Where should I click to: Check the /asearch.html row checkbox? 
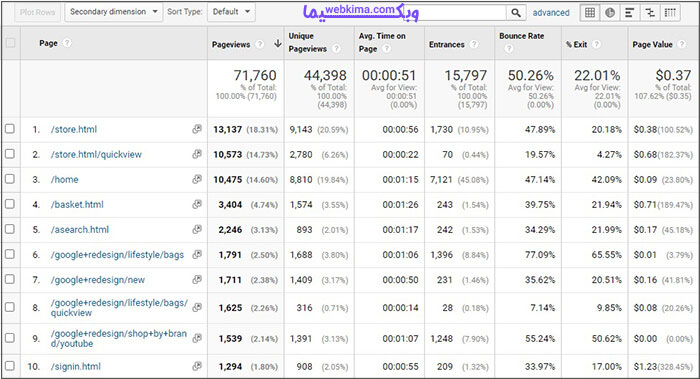click(10, 229)
